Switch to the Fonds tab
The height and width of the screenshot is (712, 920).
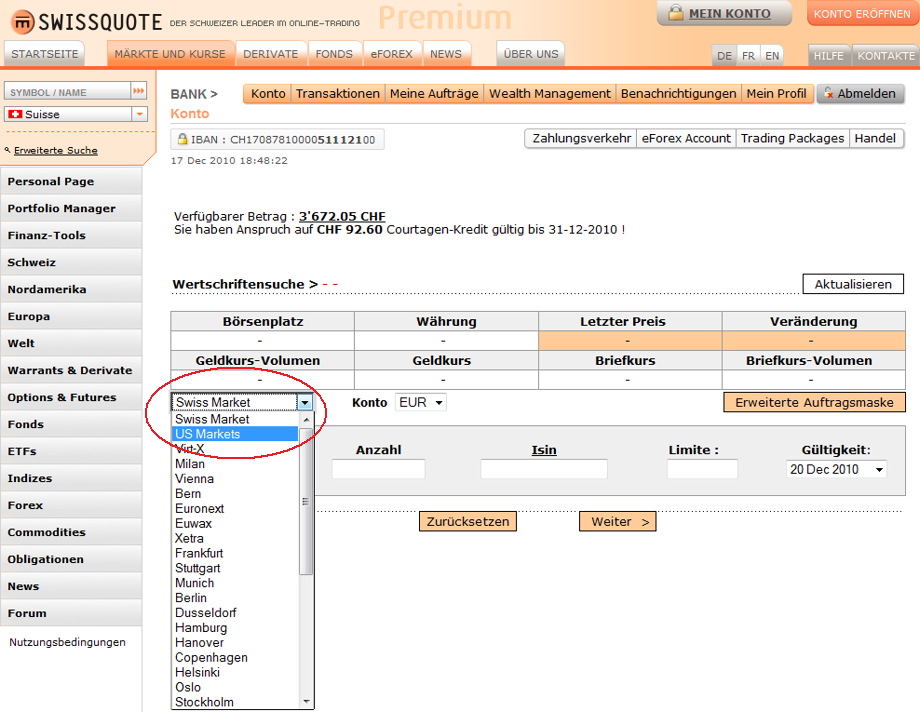[334, 54]
